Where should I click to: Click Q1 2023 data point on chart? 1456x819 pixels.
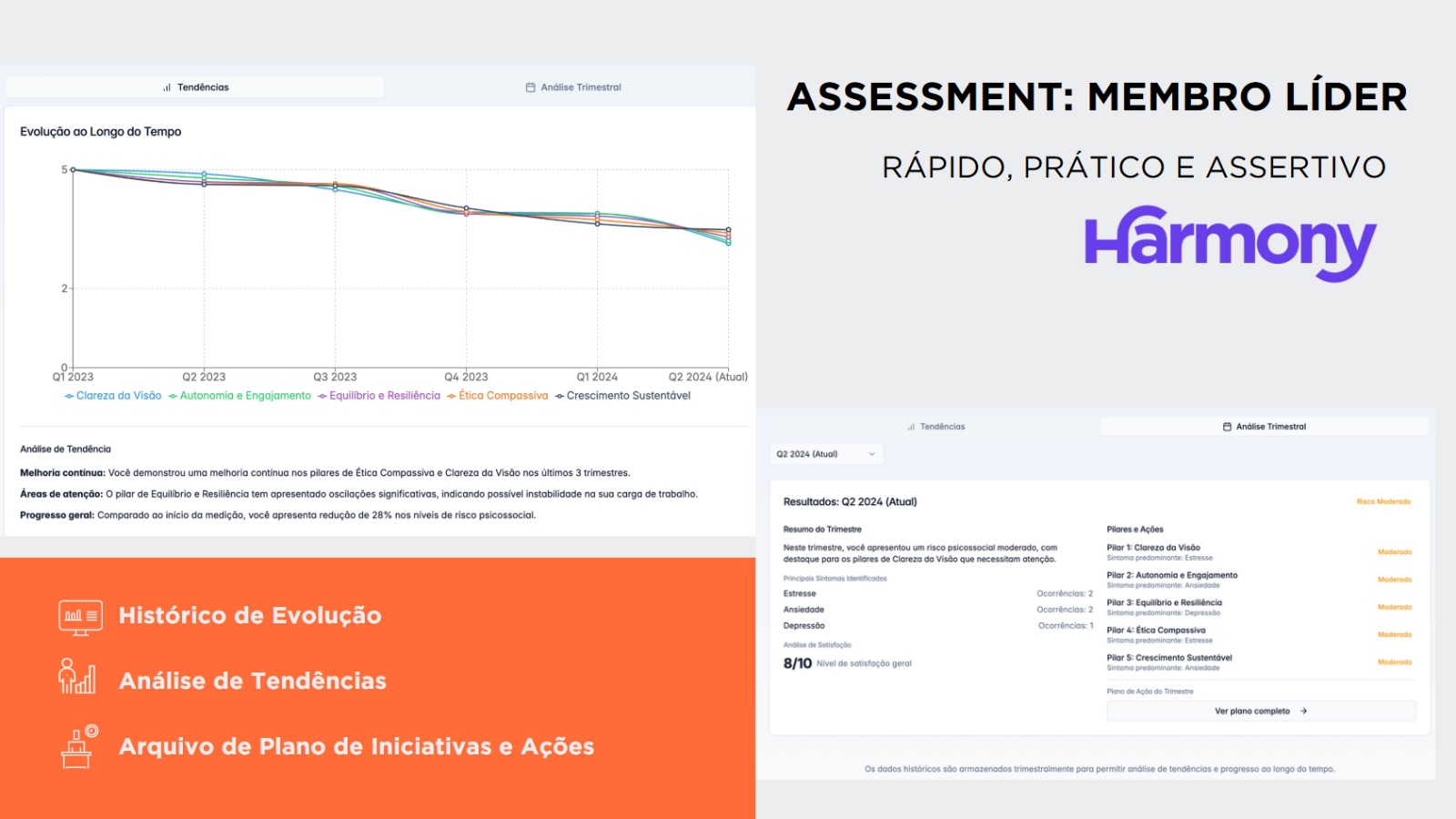(73, 170)
